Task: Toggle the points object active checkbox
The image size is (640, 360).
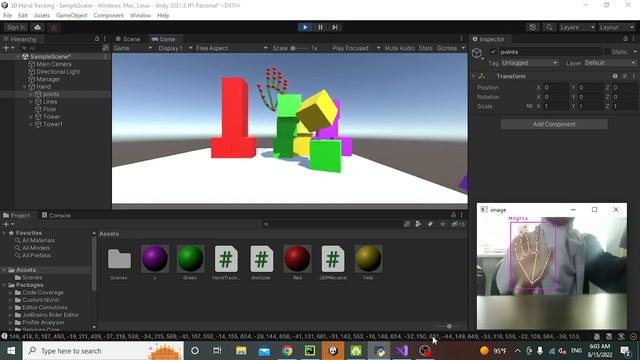Action: (493, 52)
